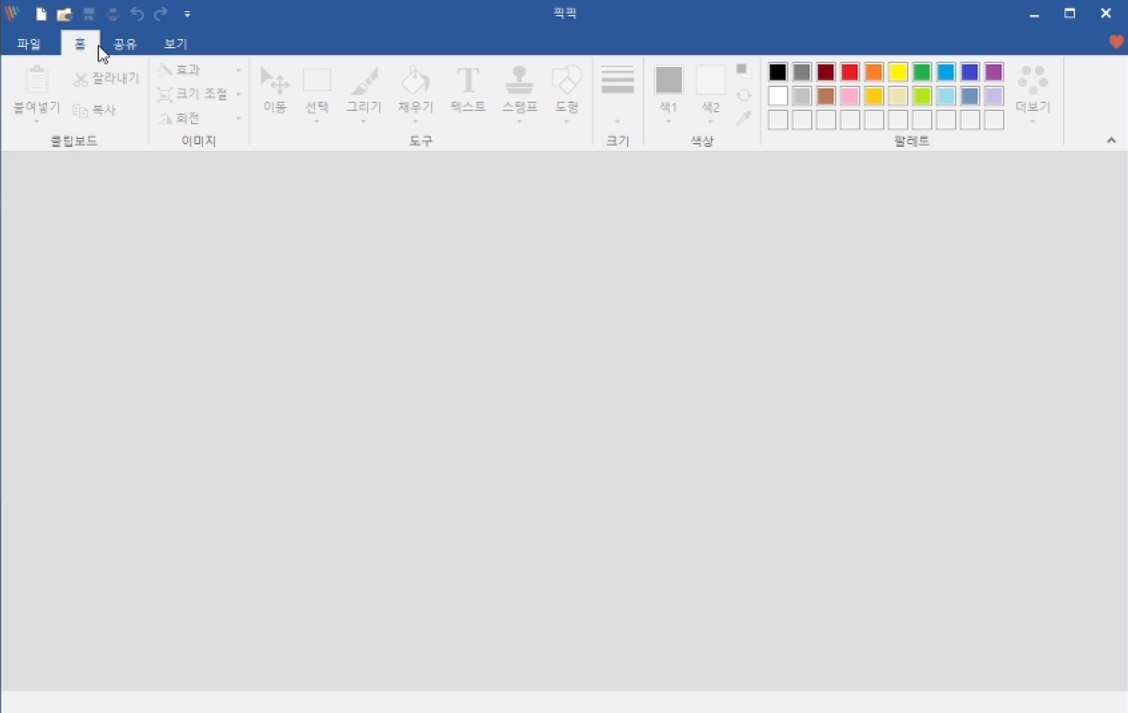Pick the pink palette swatch
The height and width of the screenshot is (713, 1128).
(850, 96)
